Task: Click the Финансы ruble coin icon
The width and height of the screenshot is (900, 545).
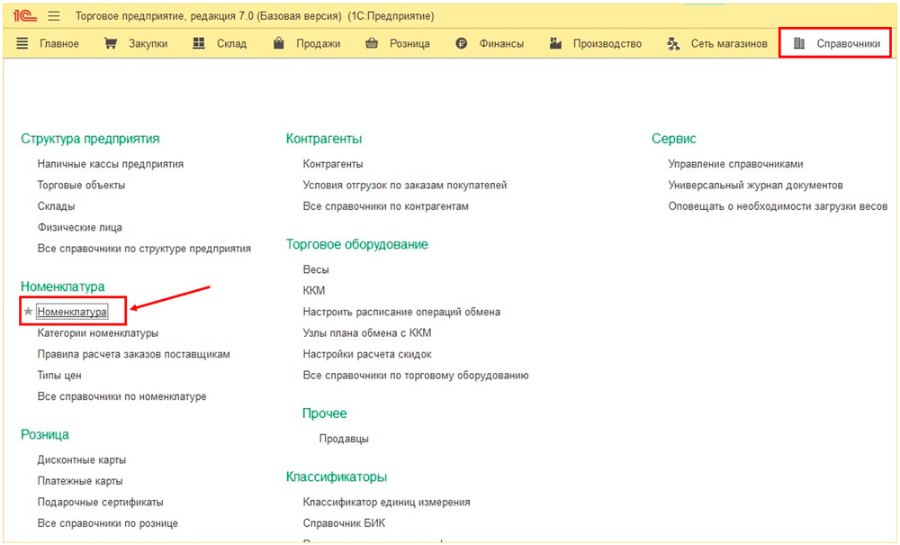Action: (x=461, y=43)
